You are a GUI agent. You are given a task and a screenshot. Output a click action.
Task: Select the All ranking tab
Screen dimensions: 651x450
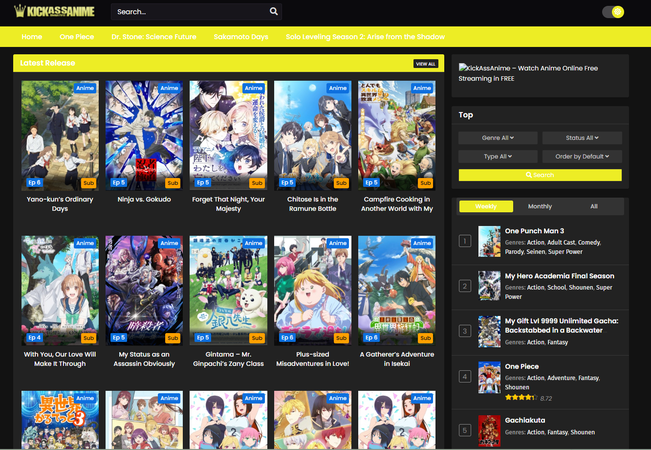pos(594,206)
